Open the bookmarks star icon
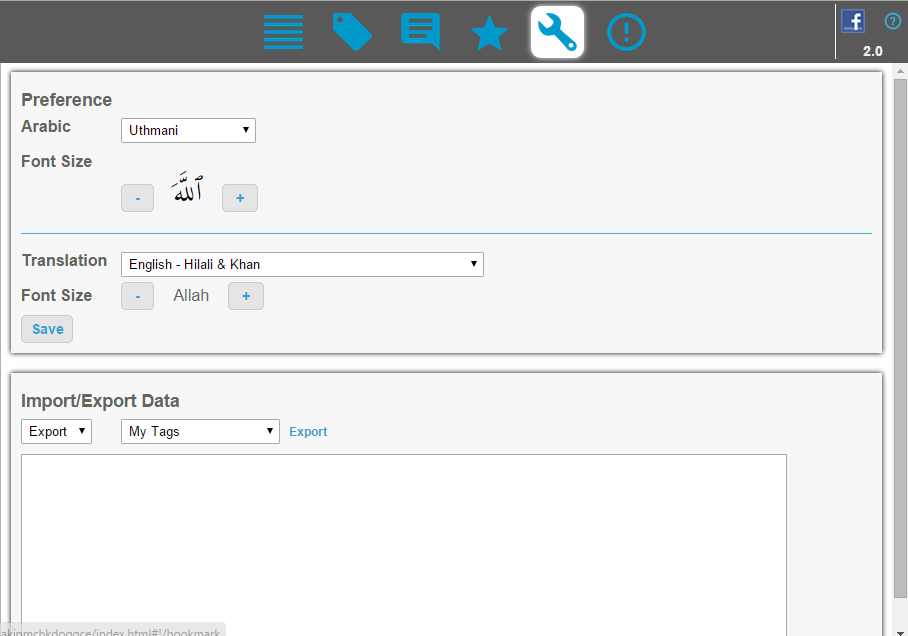 tap(489, 32)
